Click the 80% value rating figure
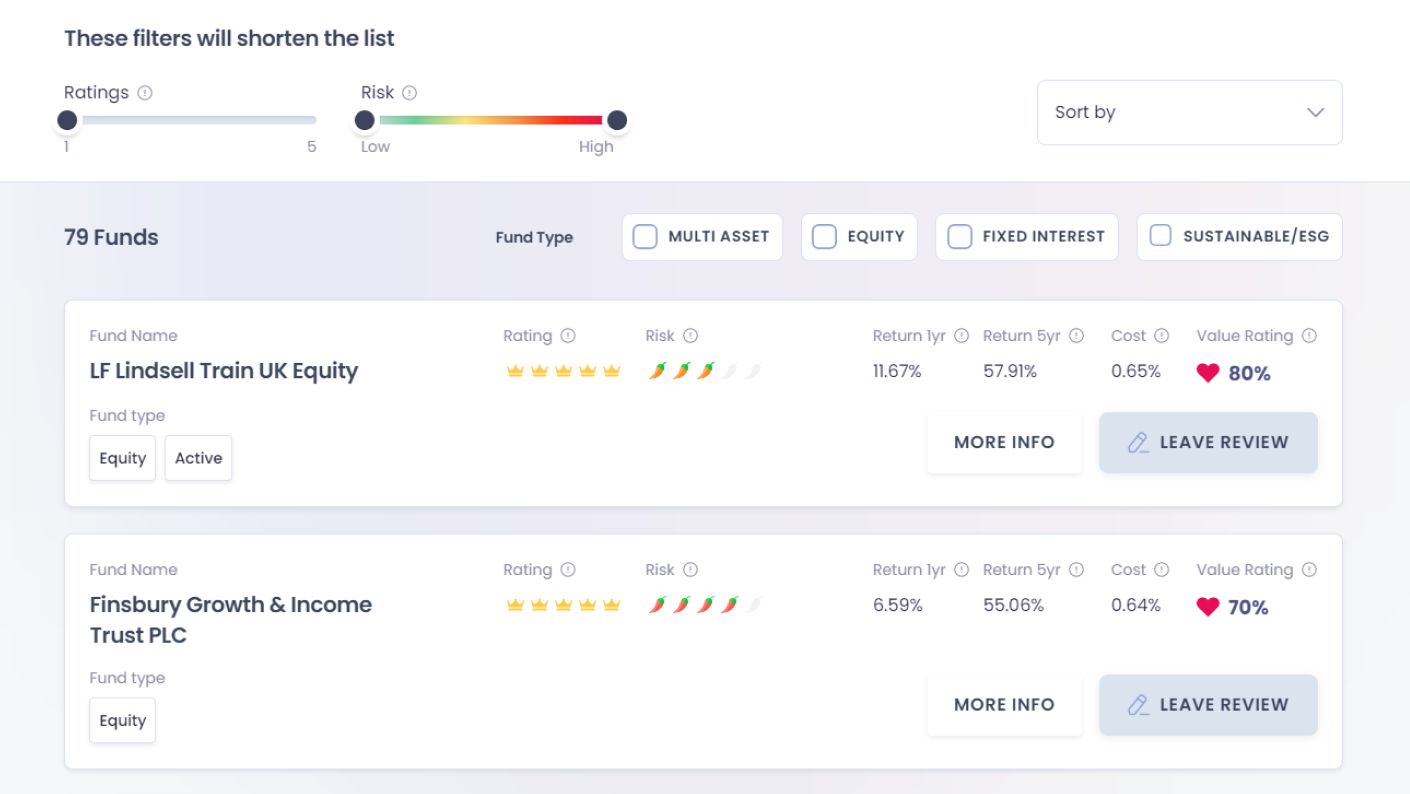This screenshot has height=794, width=1410. pos(1249,373)
